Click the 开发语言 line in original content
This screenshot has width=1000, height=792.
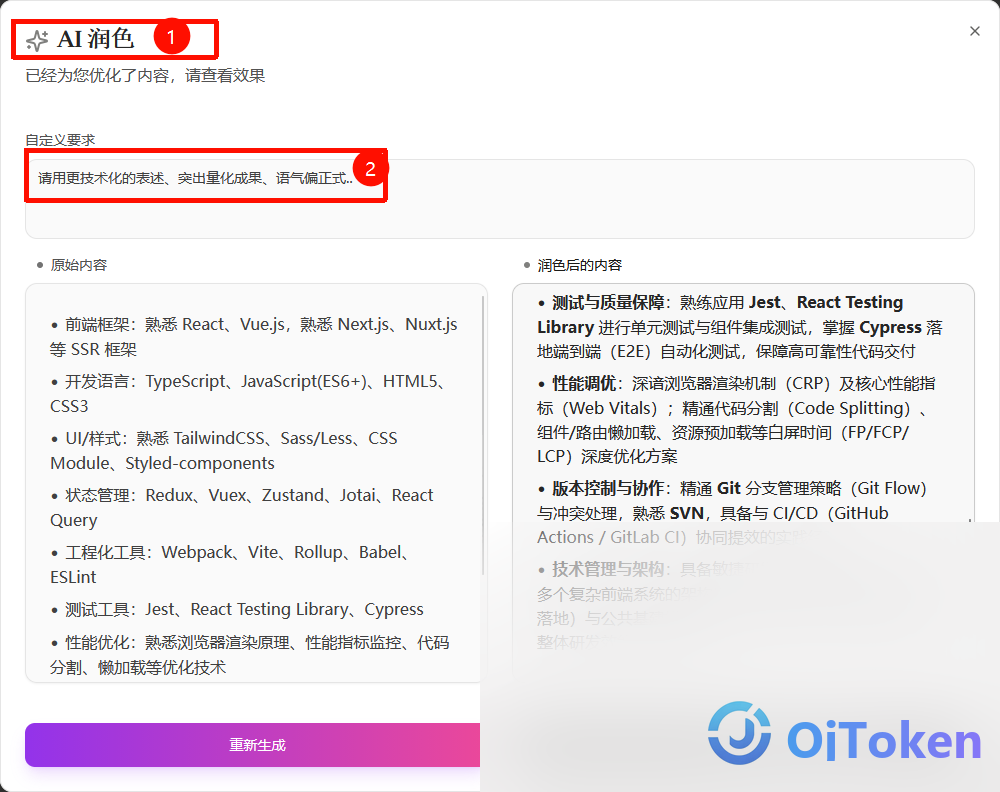(x=249, y=393)
